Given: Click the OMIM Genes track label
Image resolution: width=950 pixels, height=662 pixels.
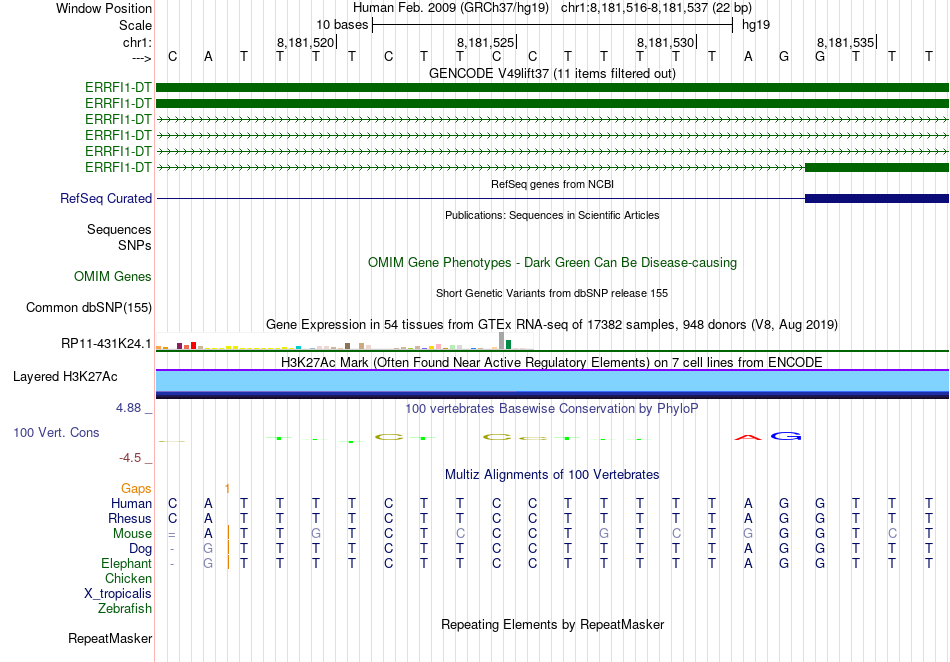Looking at the screenshot, I should click(x=112, y=276).
